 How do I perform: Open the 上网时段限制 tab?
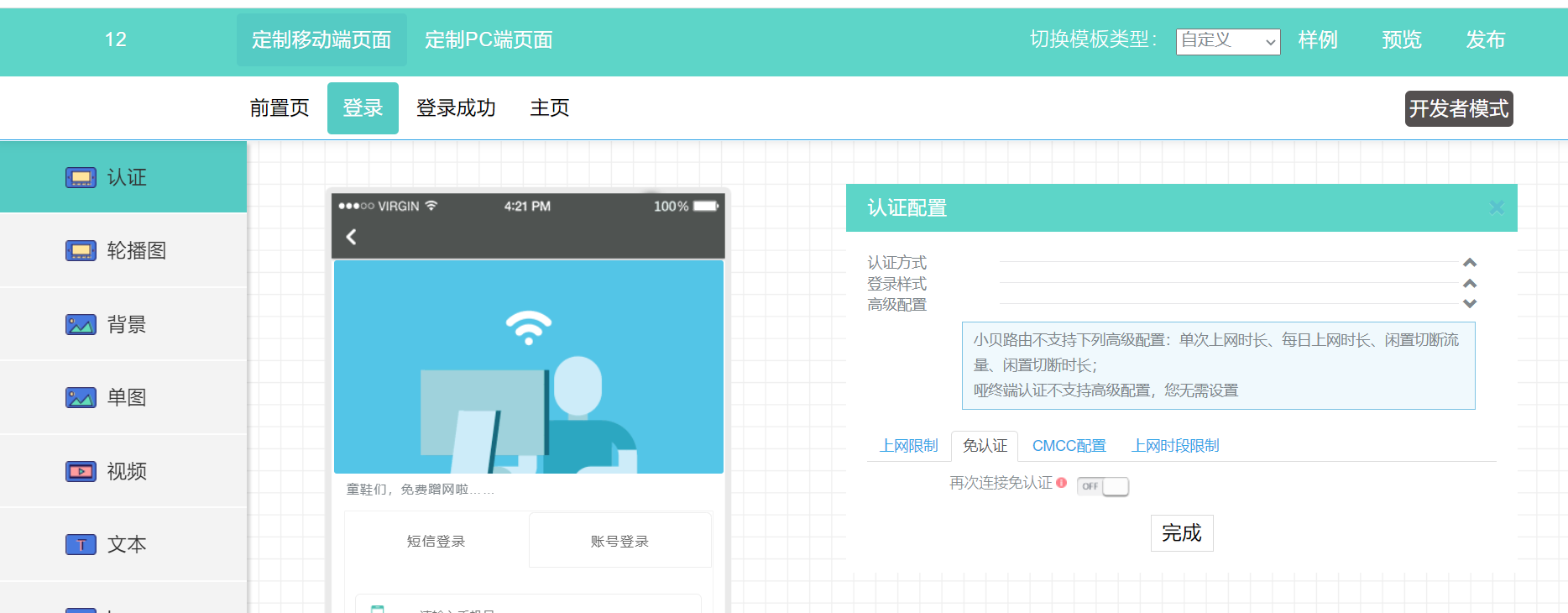1175,446
